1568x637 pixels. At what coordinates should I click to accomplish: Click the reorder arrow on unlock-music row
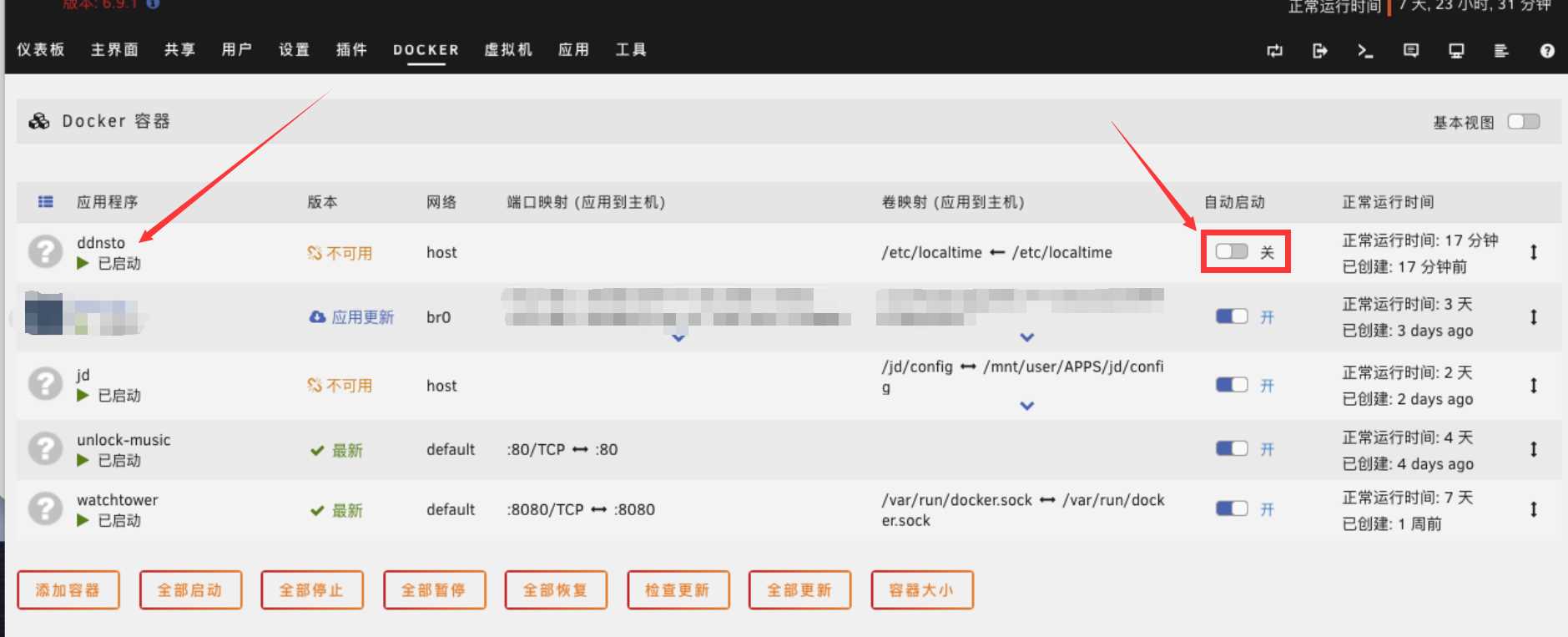[x=1534, y=449]
